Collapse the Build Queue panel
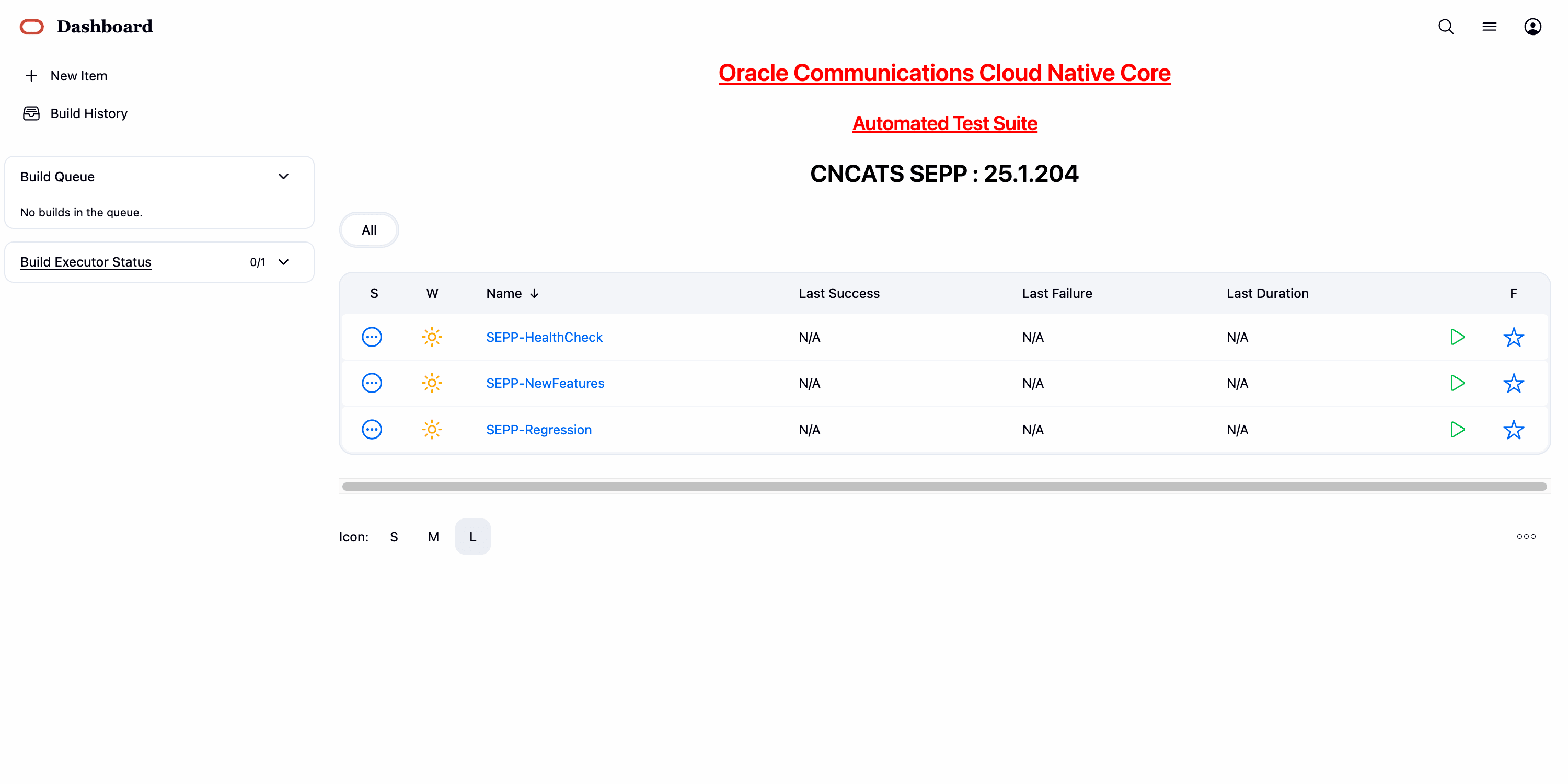This screenshot has width=1568, height=784. point(283,177)
